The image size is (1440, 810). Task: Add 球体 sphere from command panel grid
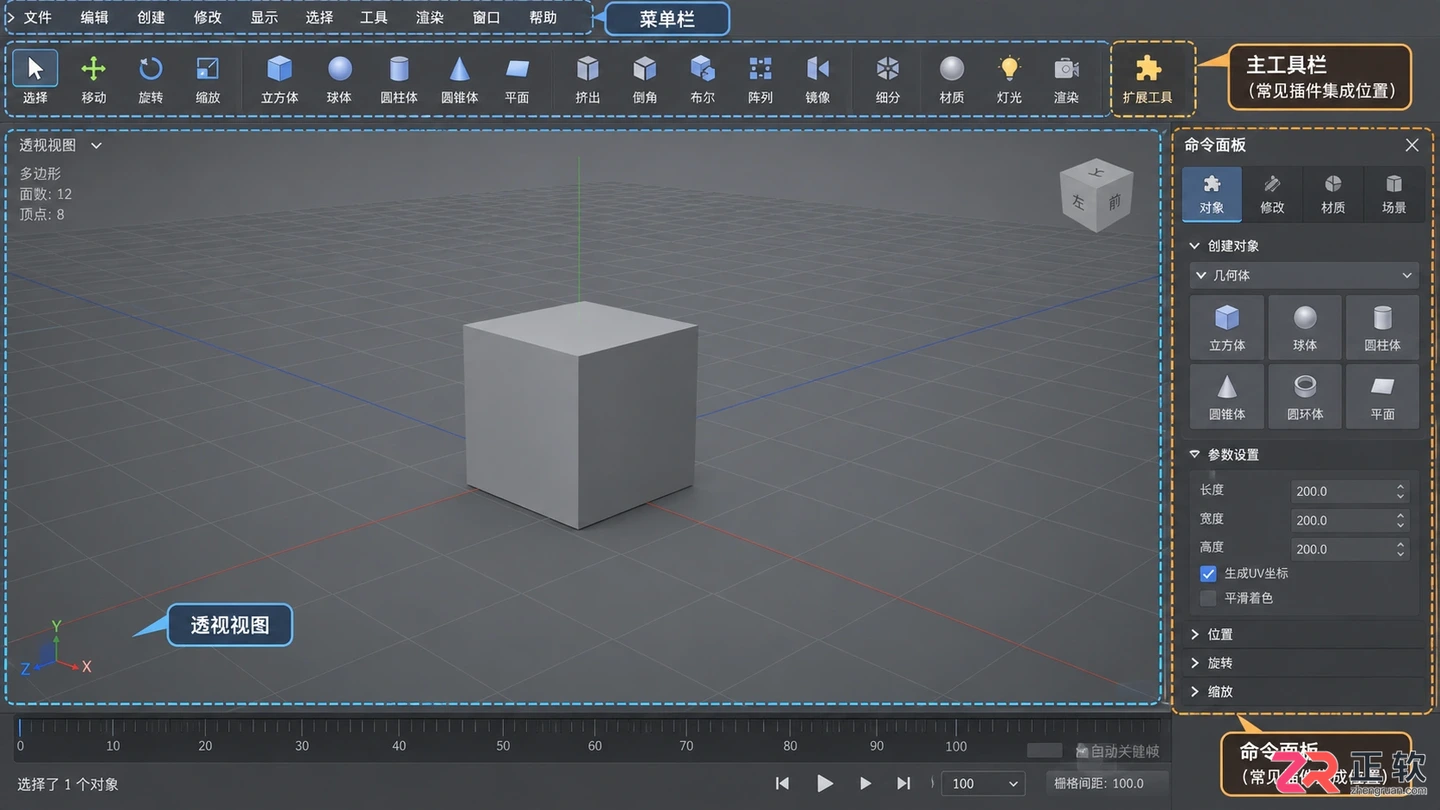point(1305,327)
